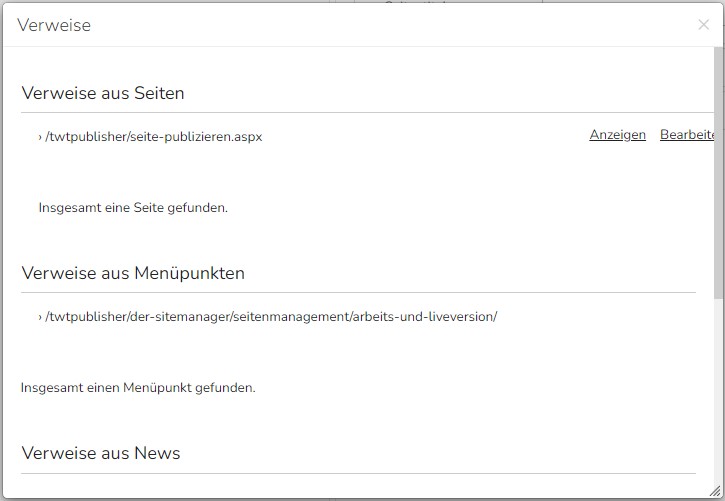Screen dimensions: 725x501
Task: Click the divider line under 'Verweise aus Menüpunkten'
Action: 358,292
